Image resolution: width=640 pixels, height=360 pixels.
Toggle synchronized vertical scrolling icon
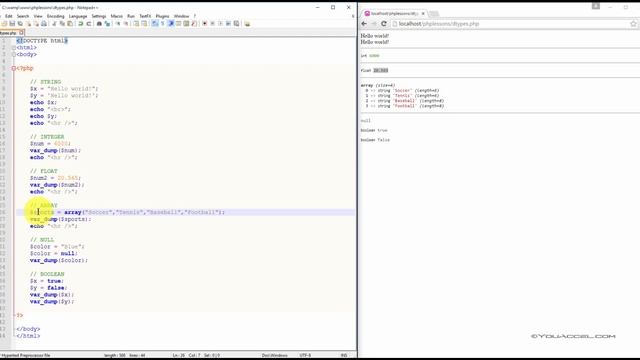click(136, 24)
